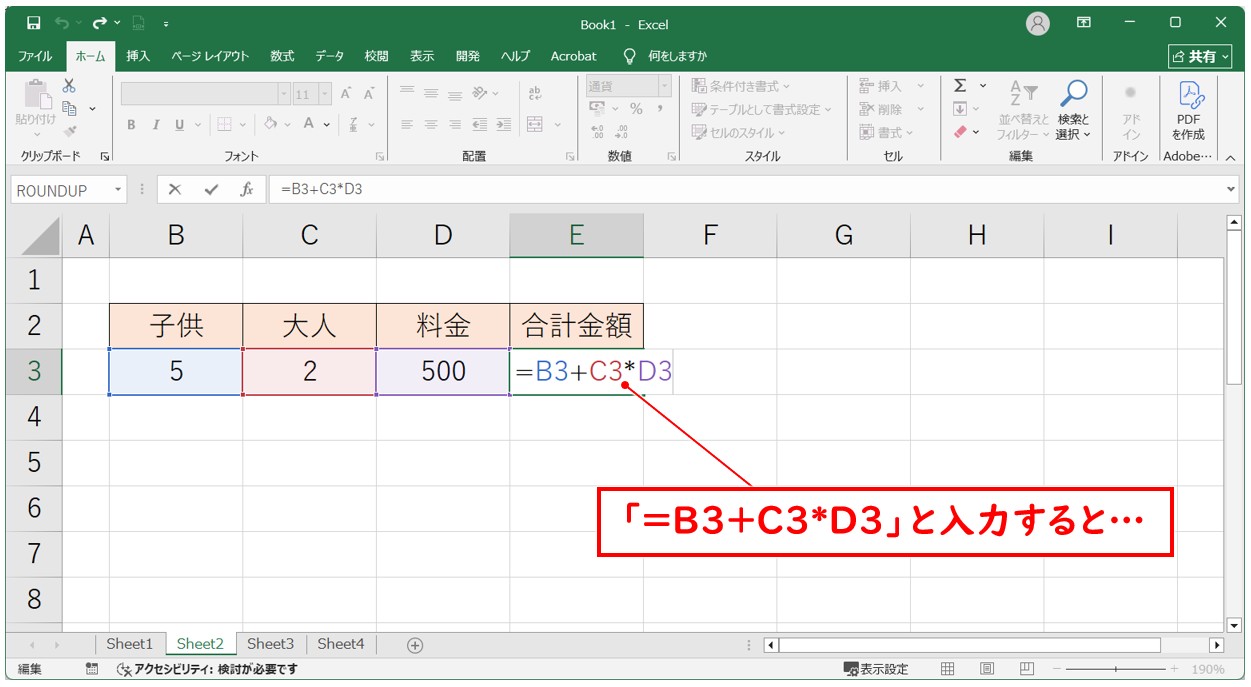
Task: Apply cell borders
Action: click(224, 125)
